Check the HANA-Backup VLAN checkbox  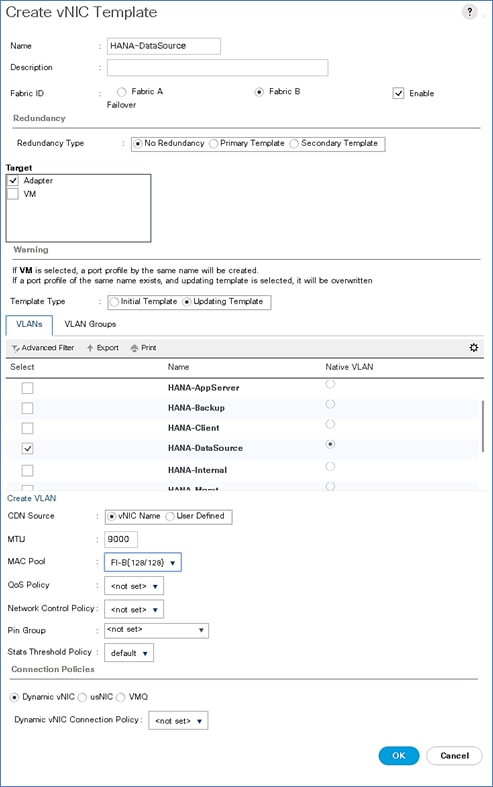[x=28, y=408]
